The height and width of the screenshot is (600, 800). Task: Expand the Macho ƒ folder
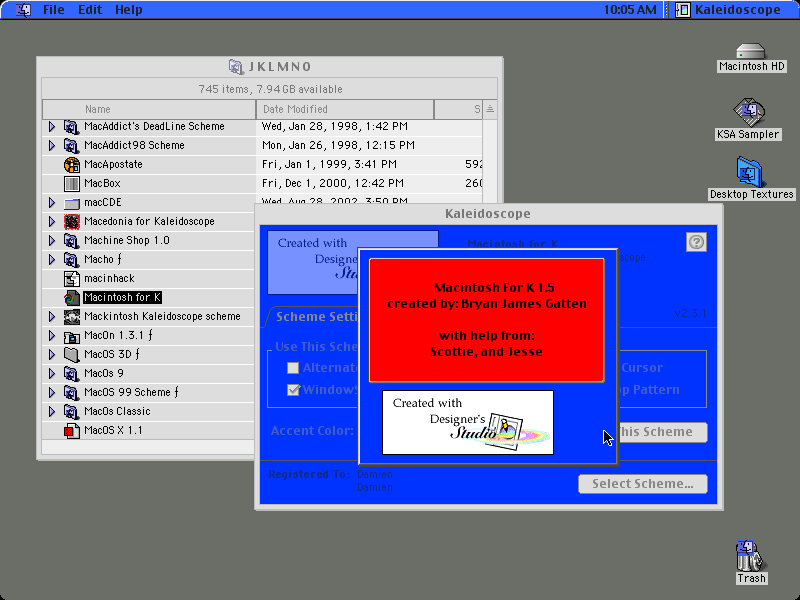point(52,259)
